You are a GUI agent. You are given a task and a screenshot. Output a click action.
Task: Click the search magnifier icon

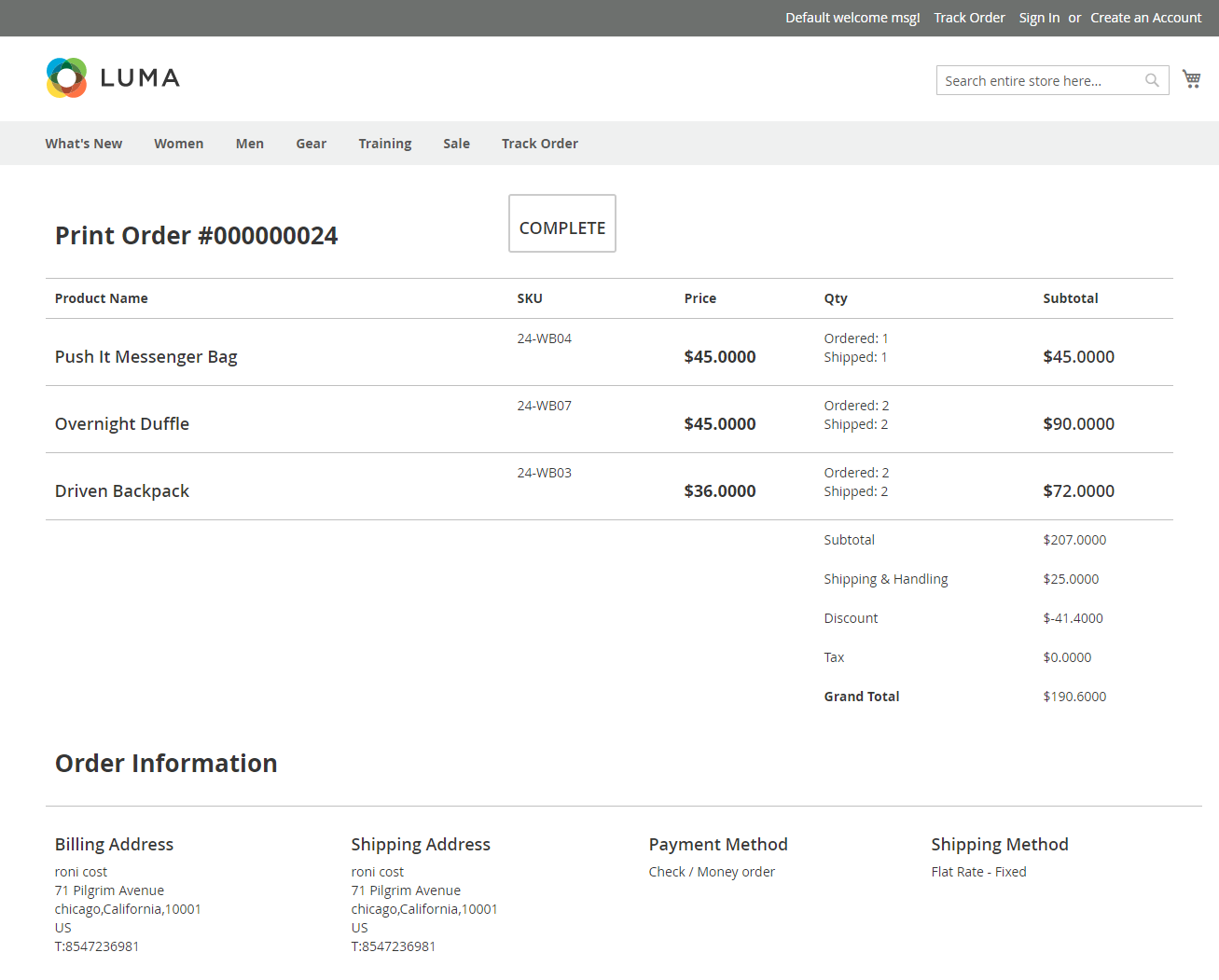1152,81
